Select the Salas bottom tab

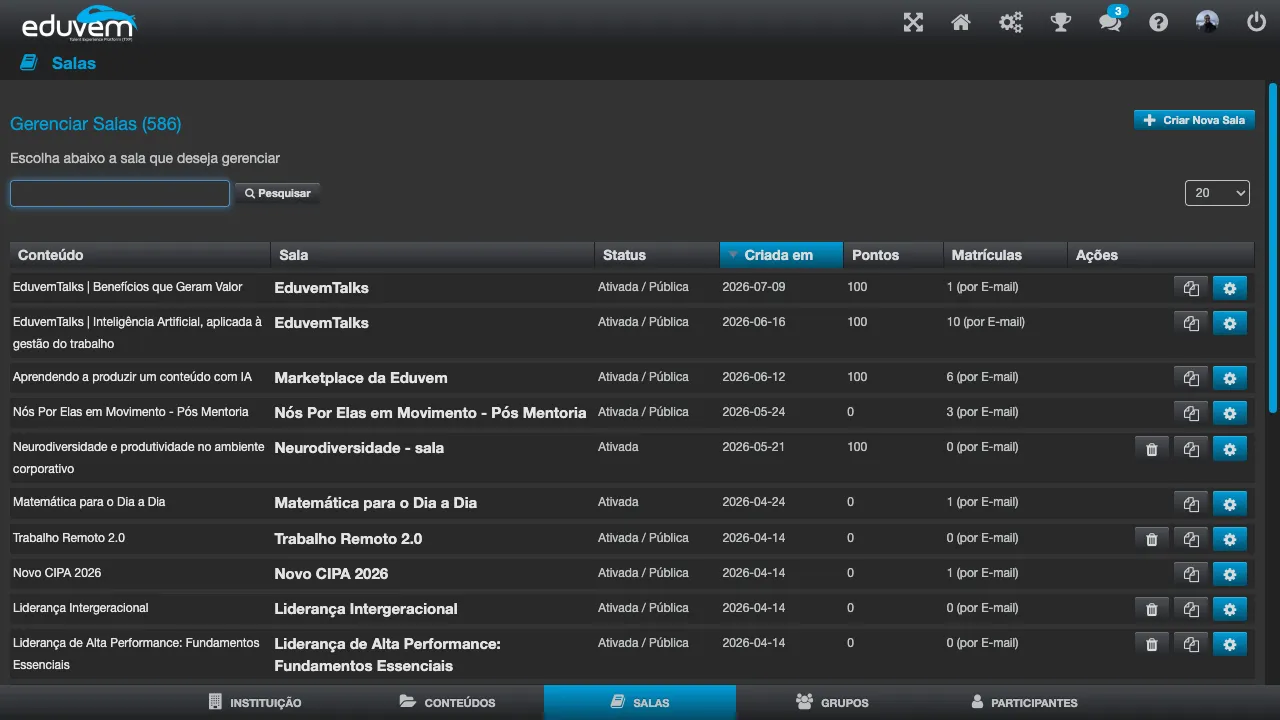(x=640, y=702)
